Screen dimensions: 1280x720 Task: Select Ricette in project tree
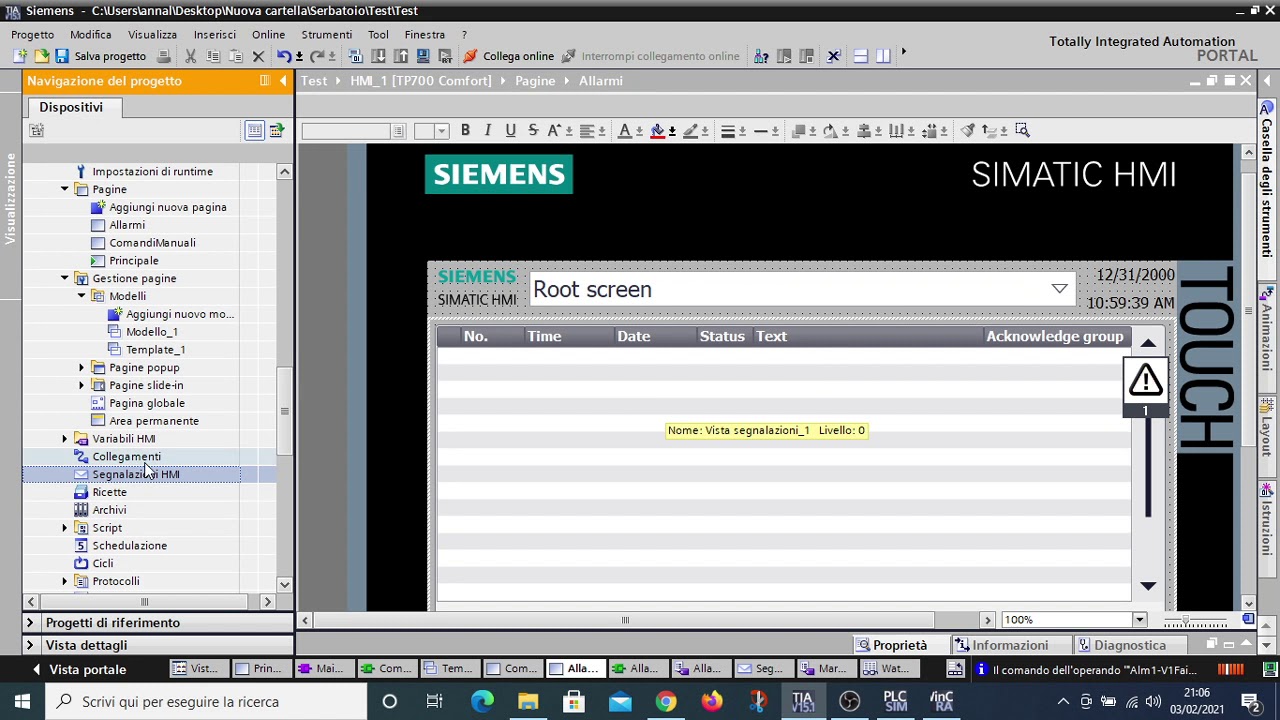[109, 492]
